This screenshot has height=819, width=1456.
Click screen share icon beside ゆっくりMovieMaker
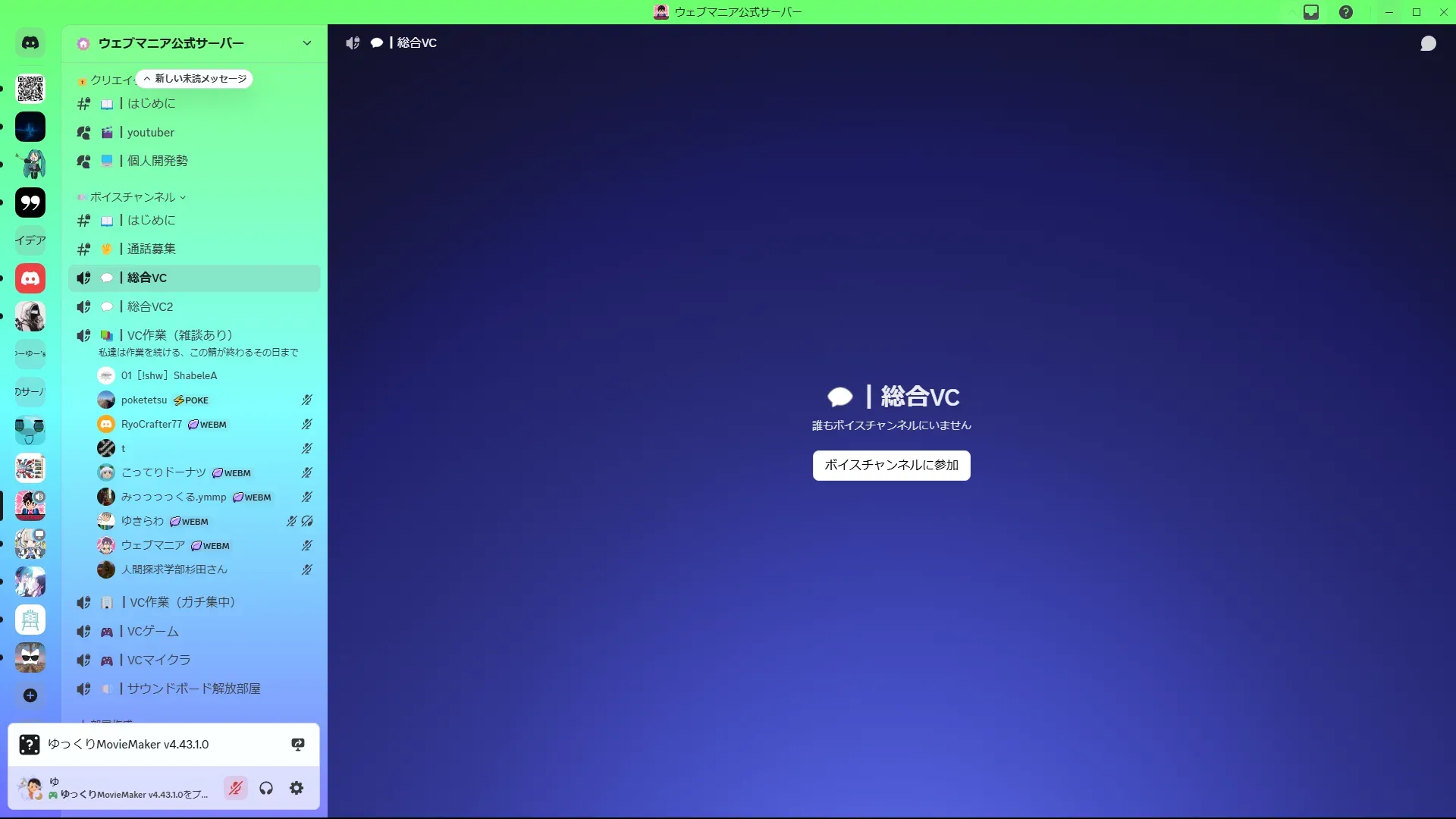coord(298,745)
